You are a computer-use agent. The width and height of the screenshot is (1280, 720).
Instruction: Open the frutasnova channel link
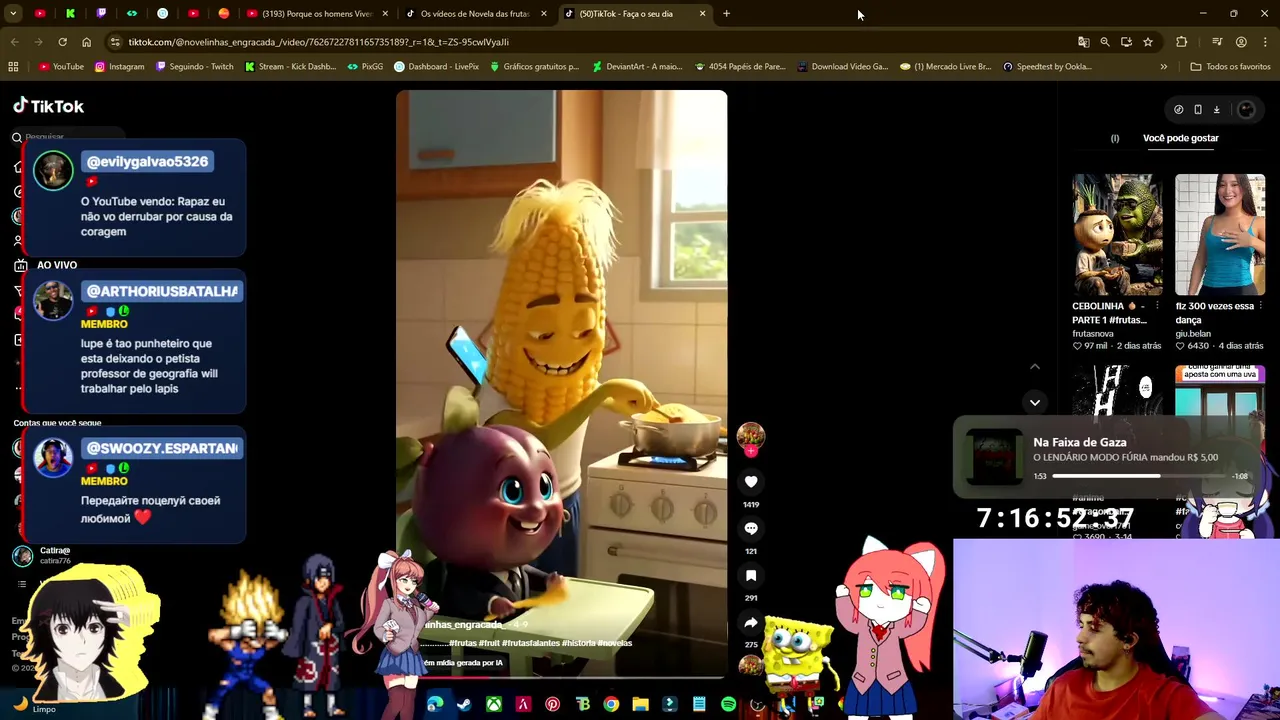tap(1092, 333)
